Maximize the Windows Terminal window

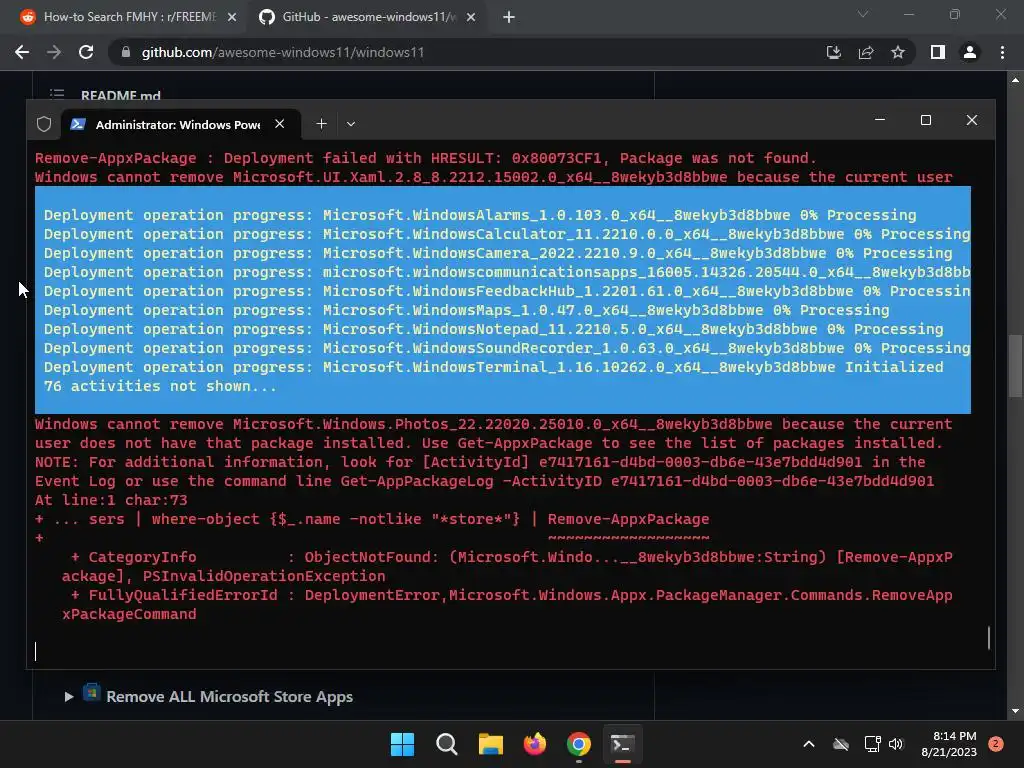(x=925, y=120)
